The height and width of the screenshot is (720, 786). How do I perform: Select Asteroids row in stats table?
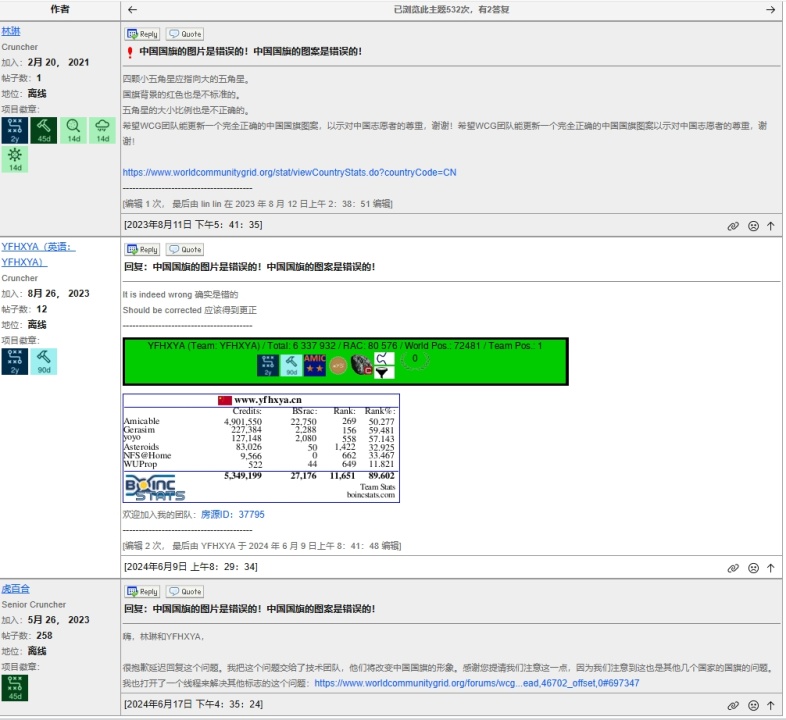click(x=259, y=447)
